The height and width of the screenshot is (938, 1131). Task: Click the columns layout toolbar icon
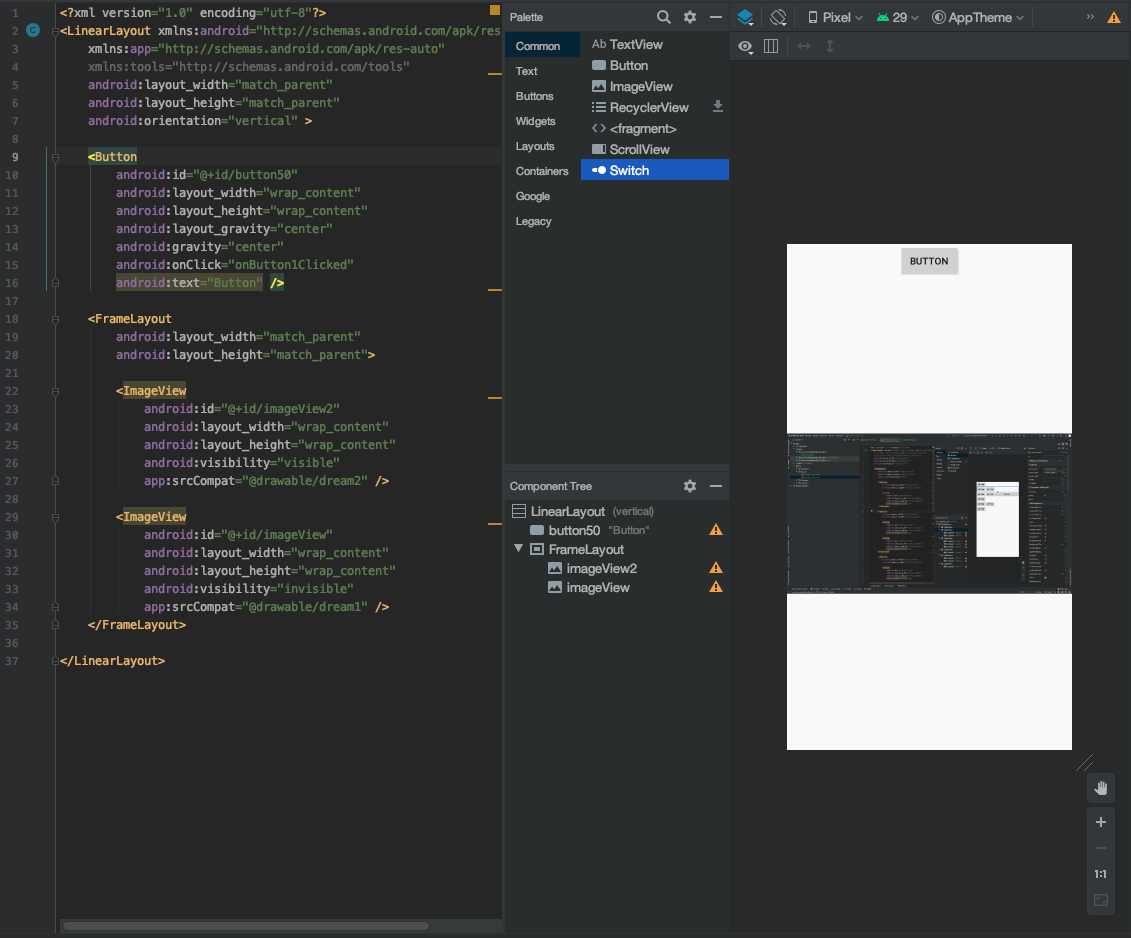(771, 46)
